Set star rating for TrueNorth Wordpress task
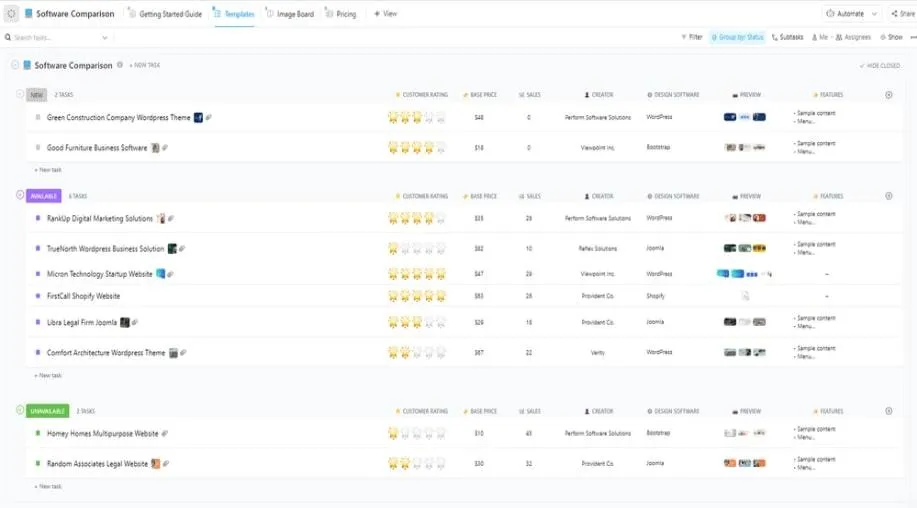 tap(417, 248)
